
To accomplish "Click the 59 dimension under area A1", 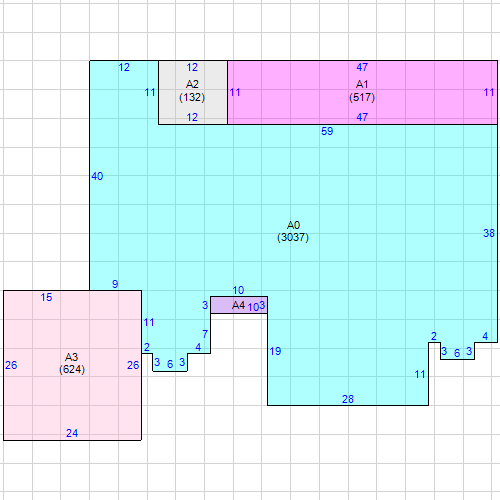I will coord(327,131).
